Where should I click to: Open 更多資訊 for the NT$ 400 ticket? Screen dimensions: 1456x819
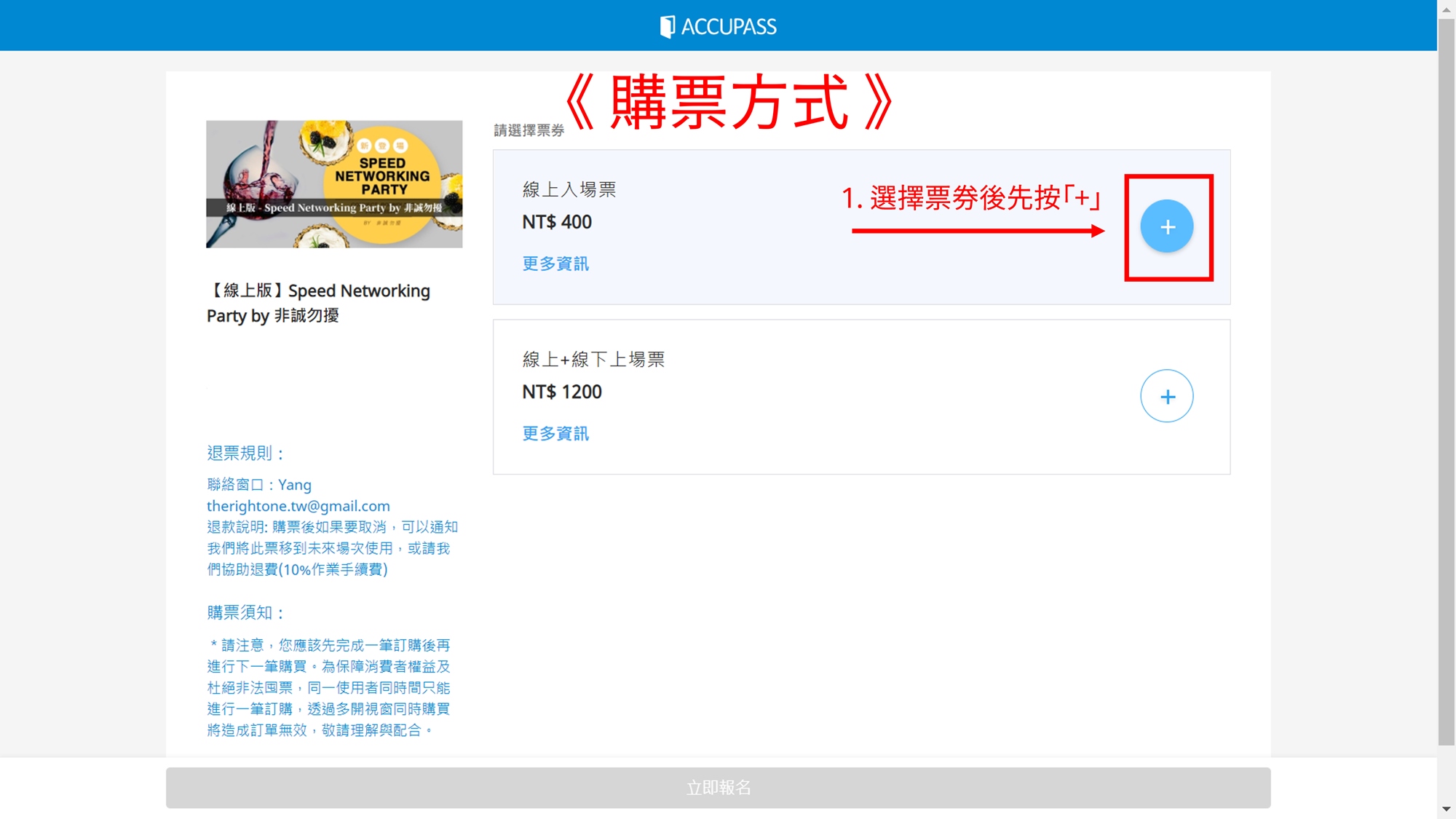555,264
